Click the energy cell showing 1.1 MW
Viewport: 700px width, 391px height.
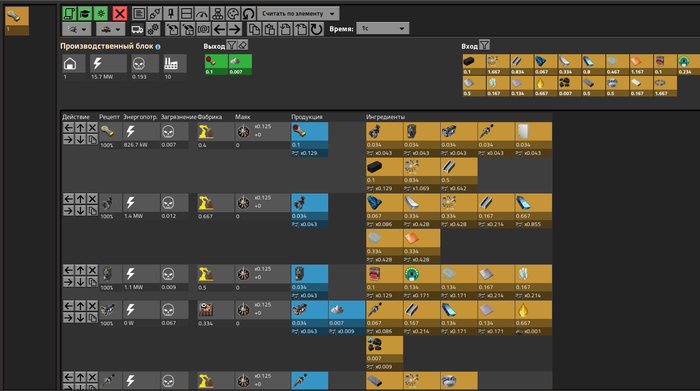pyautogui.click(x=140, y=278)
